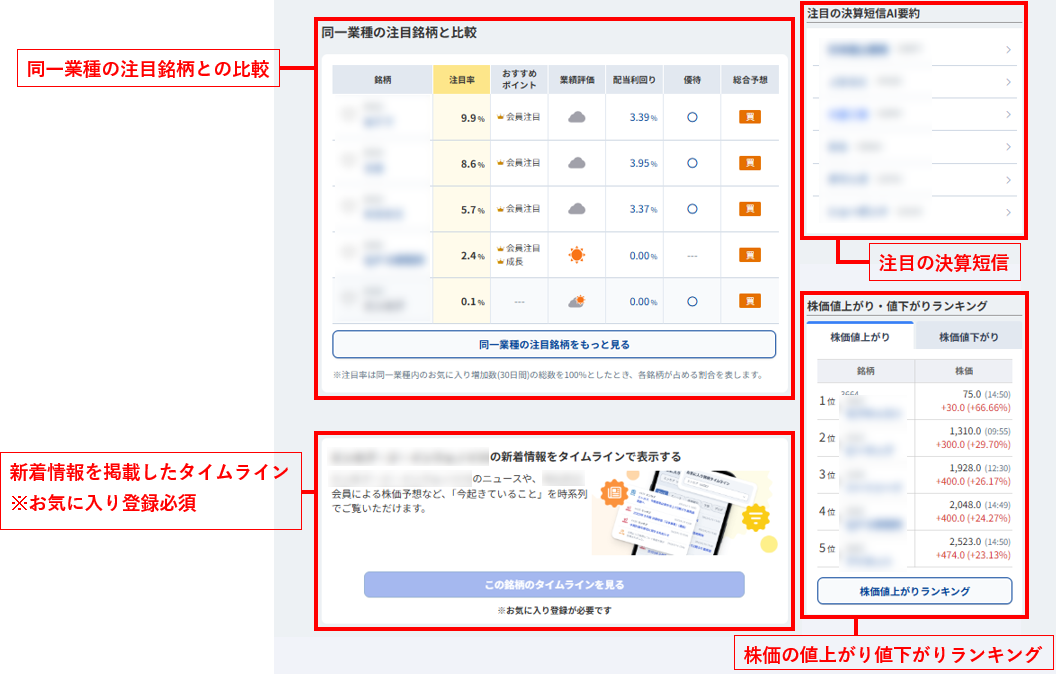Click the cloud weather icon in the first row
The width and height of the screenshot is (1056, 674).
577,117
